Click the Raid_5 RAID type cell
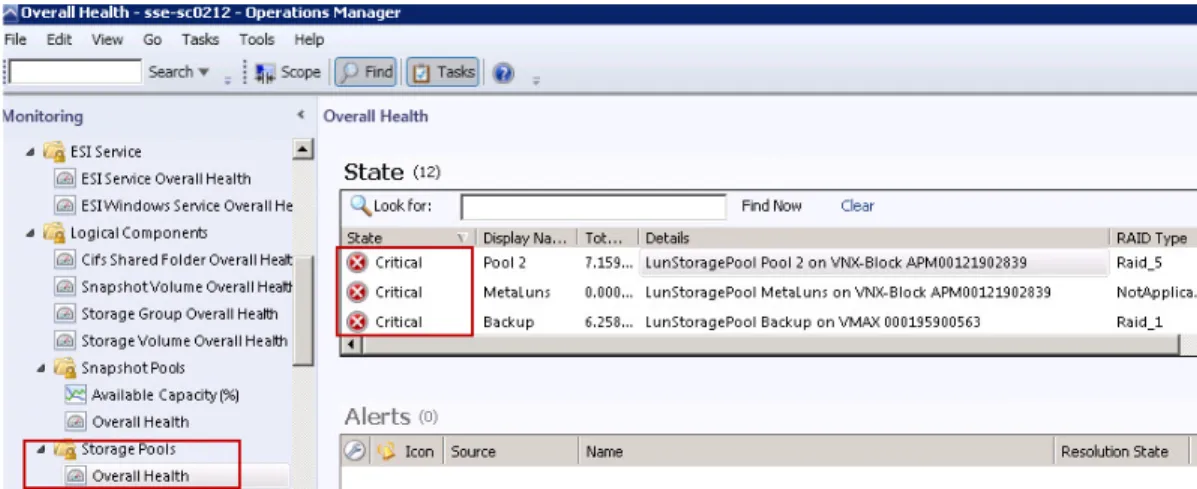This screenshot has width=1197, height=489. [x=1139, y=263]
